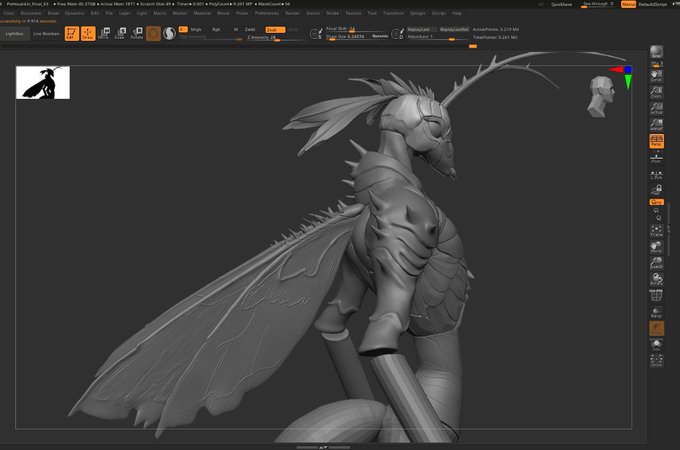
Task: Open the Stroke menu
Action: tap(332, 13)
